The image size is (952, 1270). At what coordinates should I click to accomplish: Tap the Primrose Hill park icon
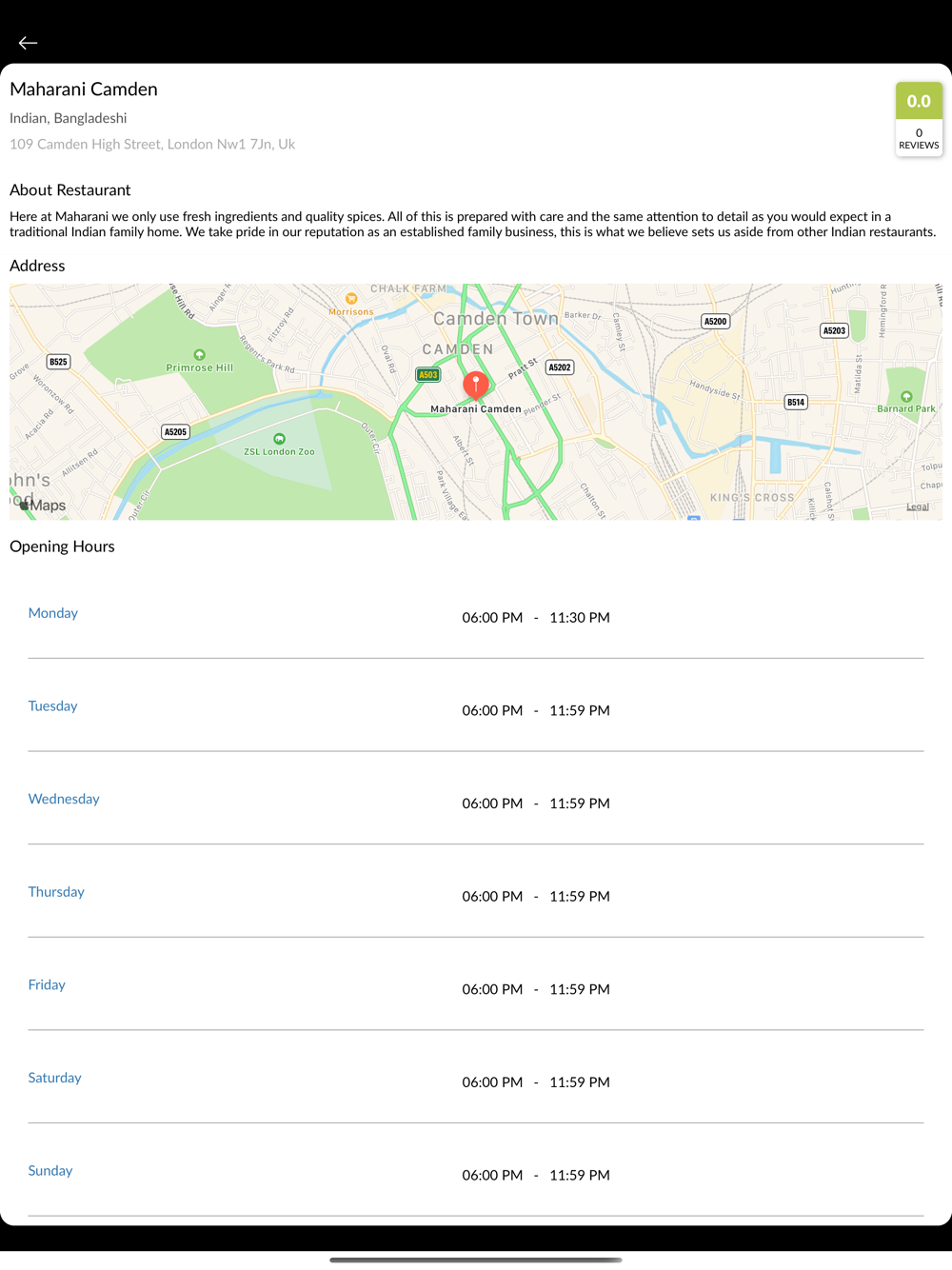tap(199, 355)
